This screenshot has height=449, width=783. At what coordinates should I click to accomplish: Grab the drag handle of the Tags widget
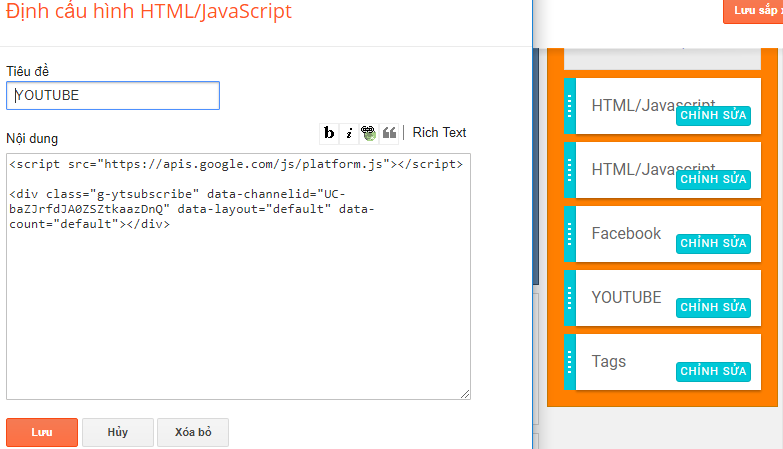point(570,362)
